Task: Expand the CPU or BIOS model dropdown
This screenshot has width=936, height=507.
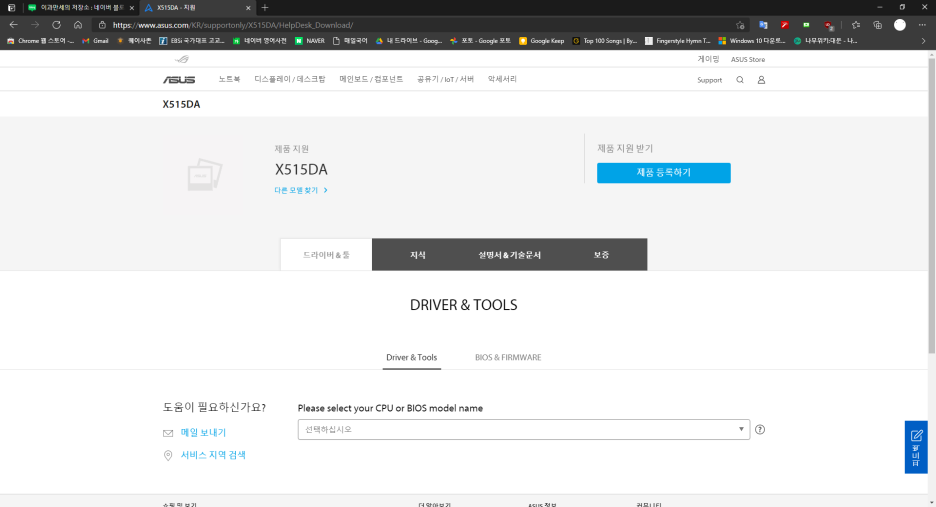Action: 524,429
